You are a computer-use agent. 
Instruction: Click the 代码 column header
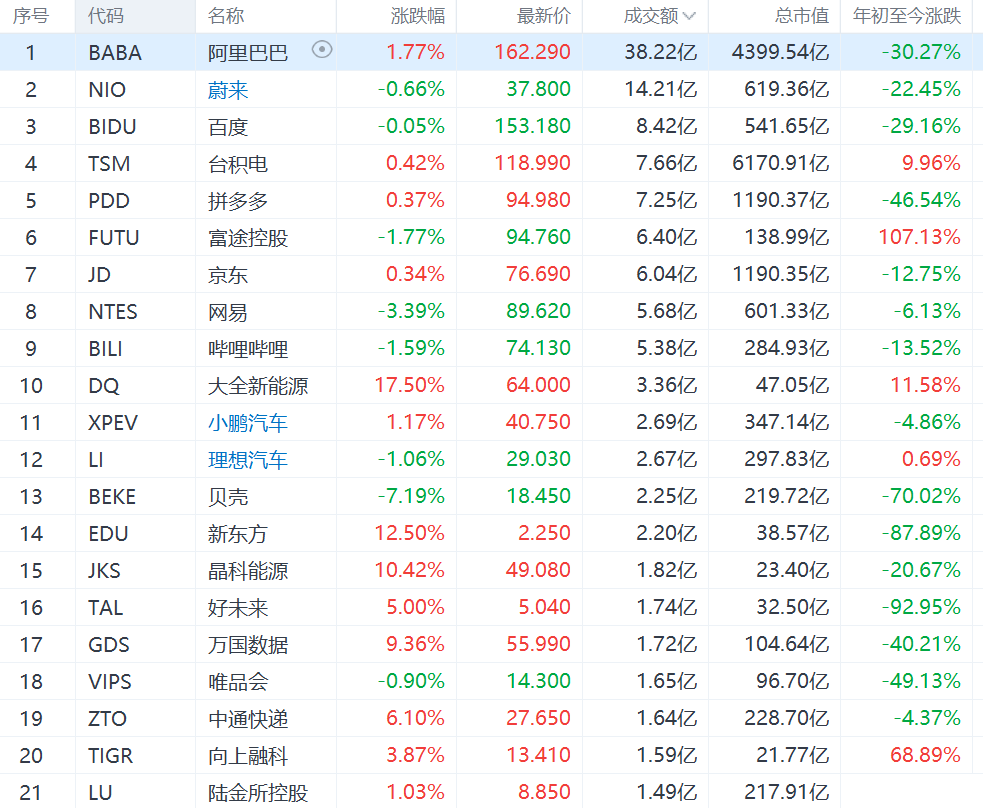click(106, 16)
